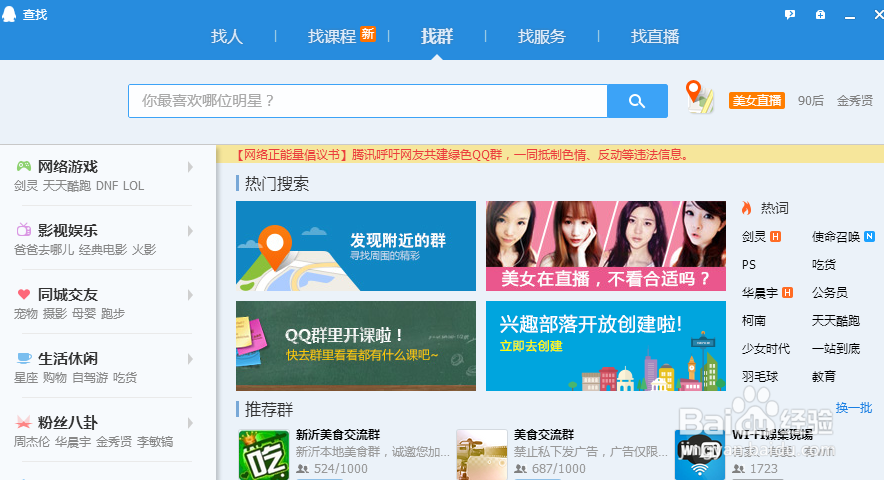Image resolution: width=884 pixels, height=480 pixels.
Task: Click the hot word 教育
Action: click(x=824, y=376)
